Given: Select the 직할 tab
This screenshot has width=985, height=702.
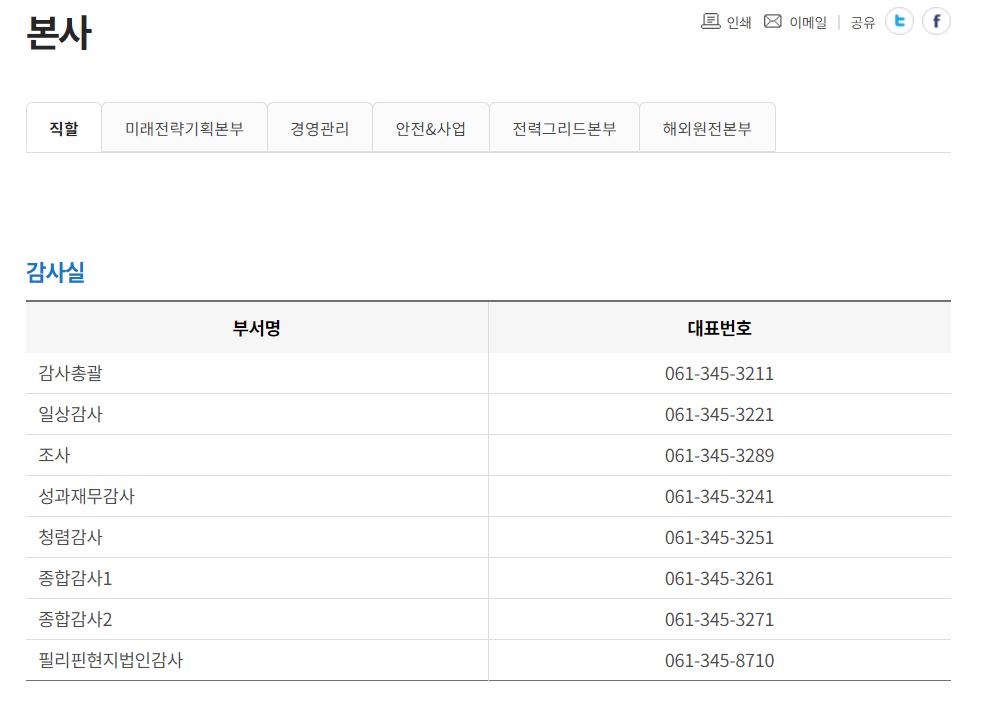Looking at the screenshot, I should tap(63, 128).
